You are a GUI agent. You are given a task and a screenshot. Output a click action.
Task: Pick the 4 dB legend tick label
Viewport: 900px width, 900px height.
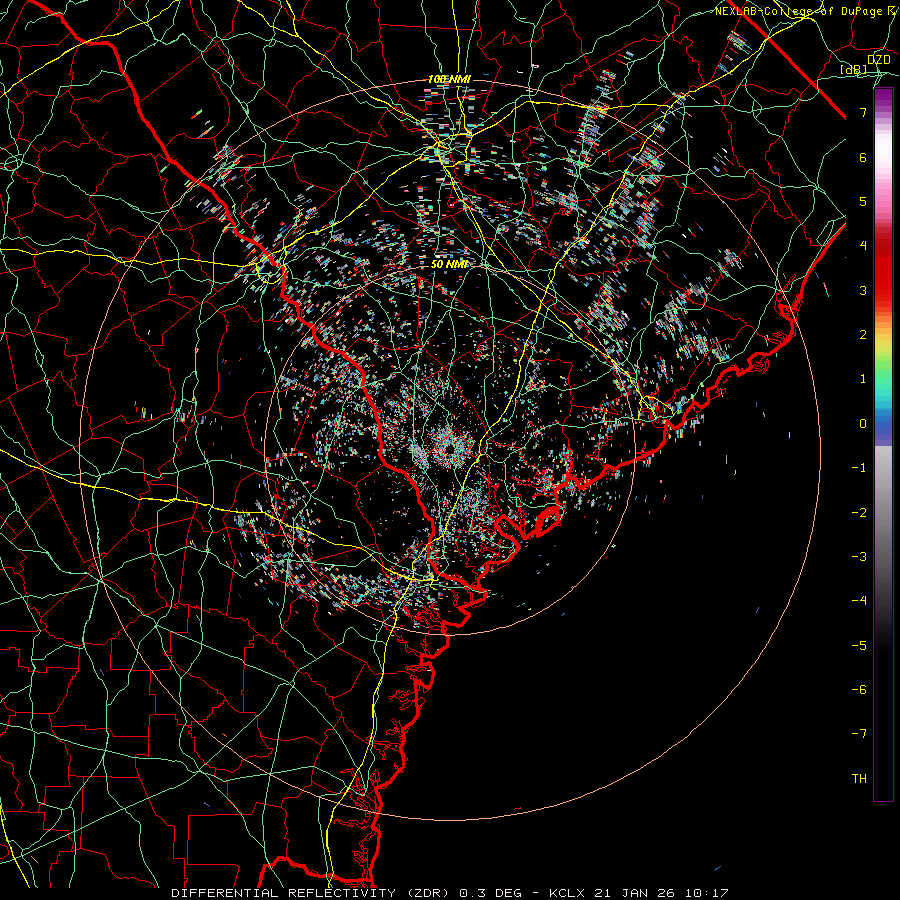pyautogui.click(x=863, y=246)
